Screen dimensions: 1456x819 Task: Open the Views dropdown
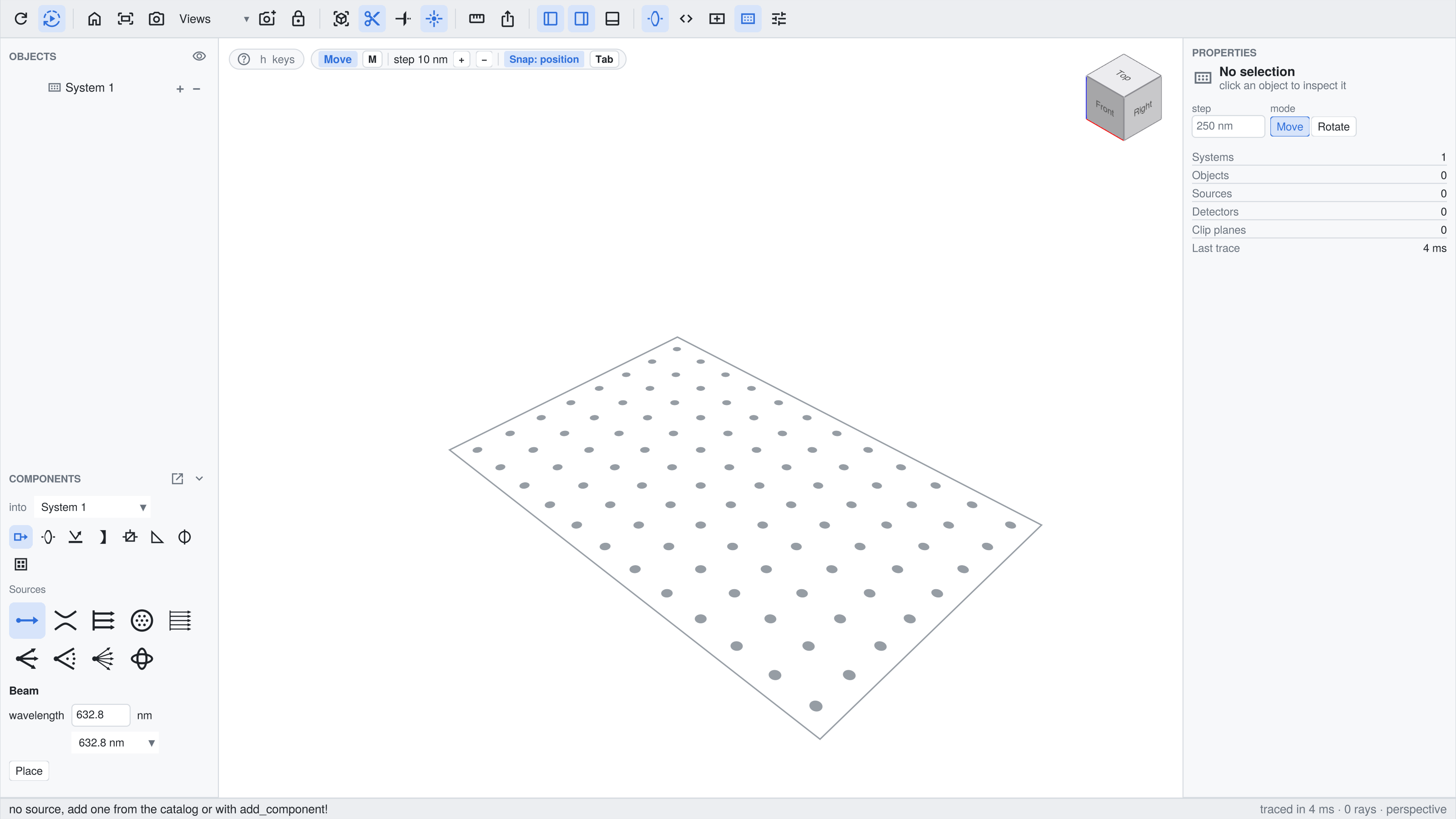tap(214, 19)
